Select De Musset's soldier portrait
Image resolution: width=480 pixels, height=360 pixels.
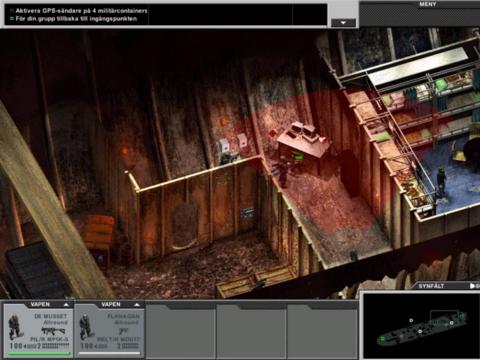click(15, 327)
